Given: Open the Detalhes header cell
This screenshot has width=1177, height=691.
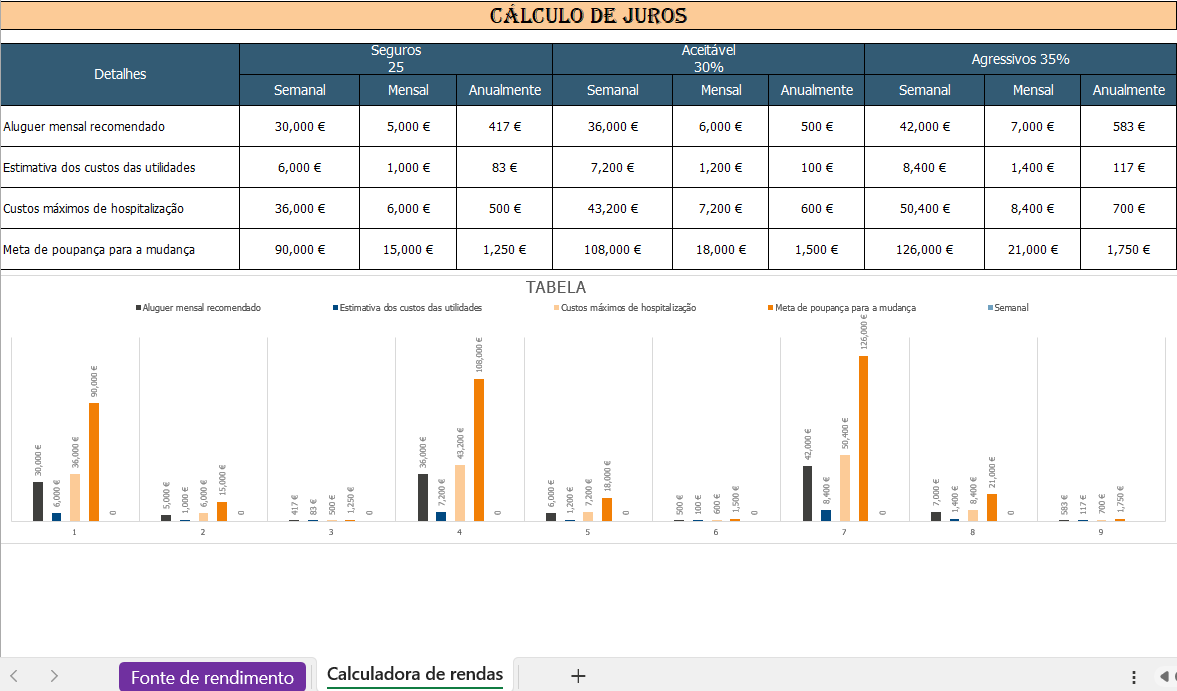Looking at the screenshot, I should click(x=120, y=74).
